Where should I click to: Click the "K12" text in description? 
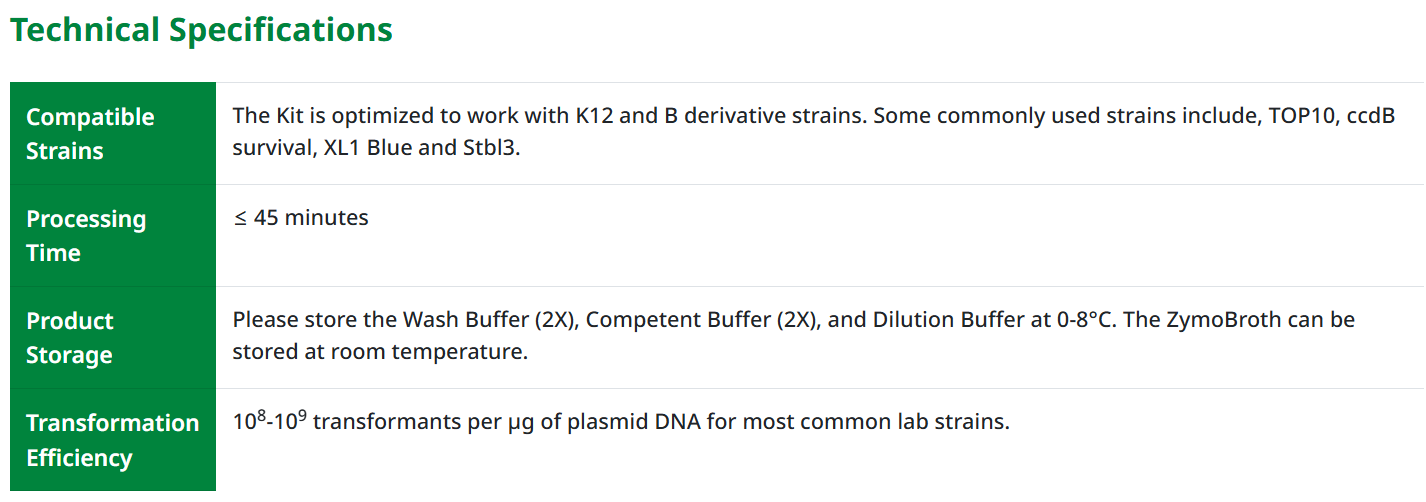[x=594, y=116]
